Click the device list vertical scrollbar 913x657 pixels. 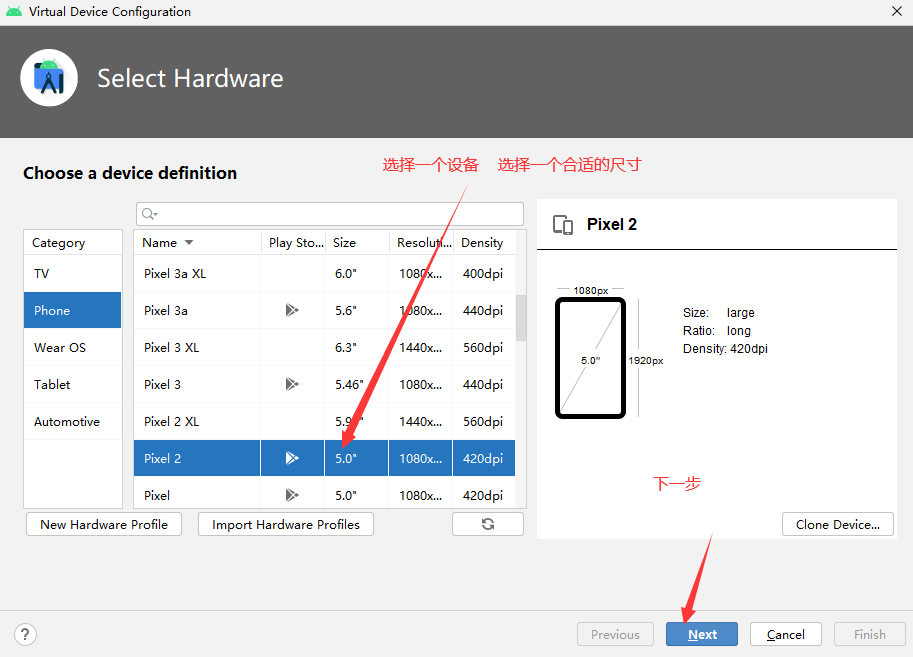coord(521,318)
